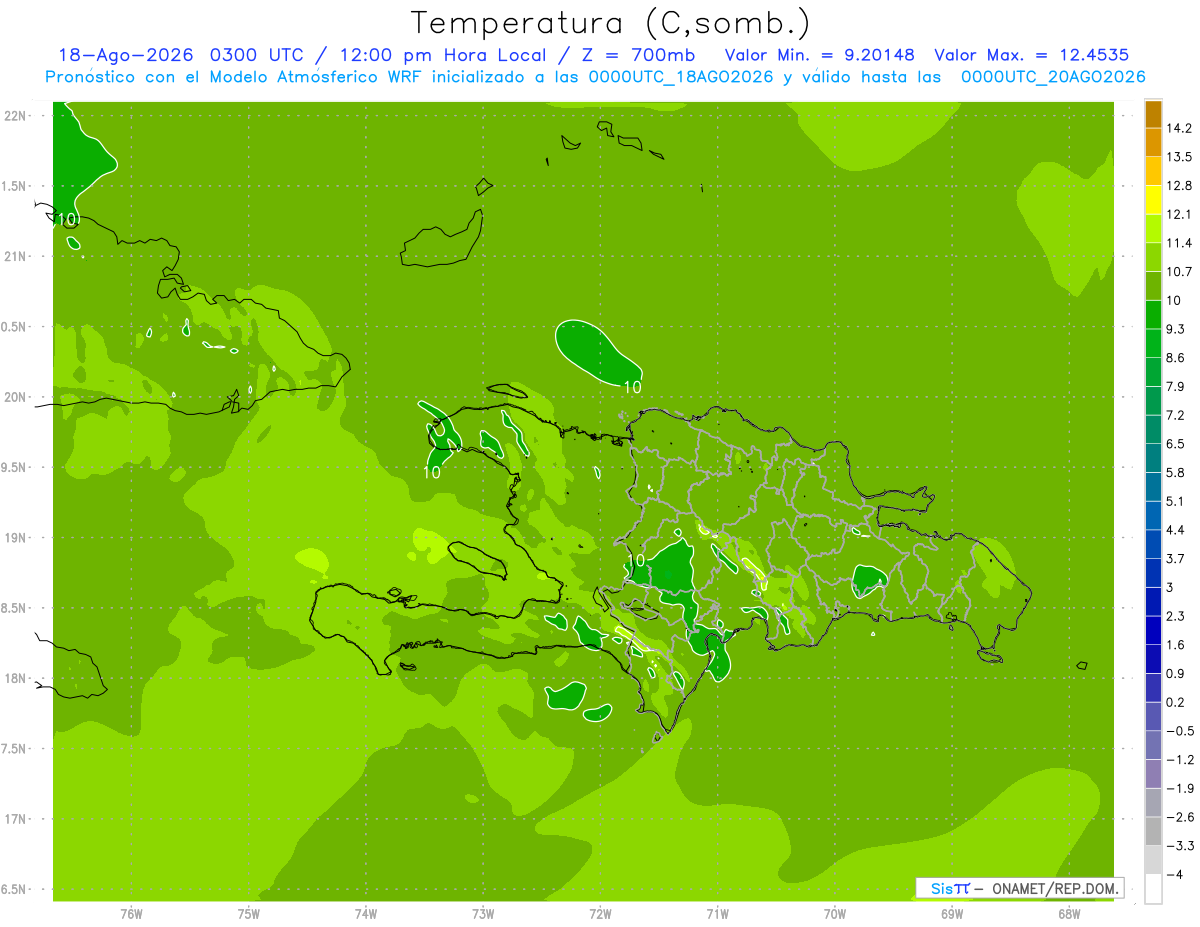
Task: Click the '7.5N' latitude label
Action: (14, 749)
